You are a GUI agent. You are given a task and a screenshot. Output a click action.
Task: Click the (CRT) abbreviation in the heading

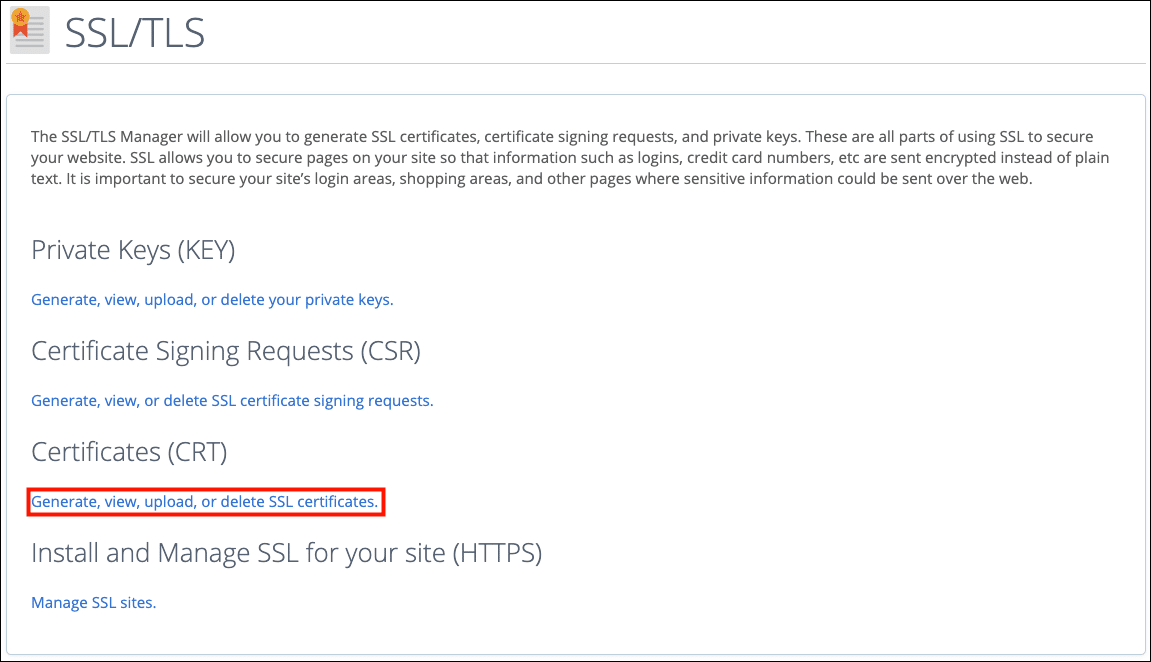[x=198, y=452]
